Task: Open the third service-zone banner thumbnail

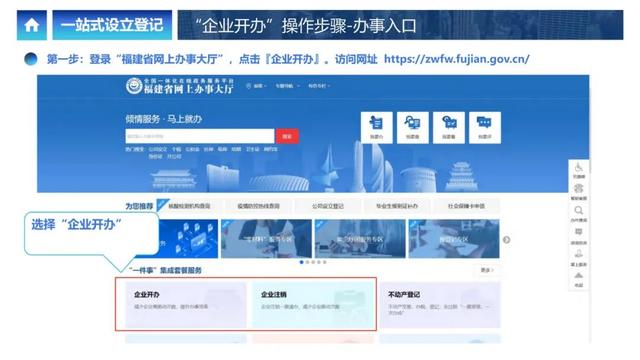Action: (360, 239)
